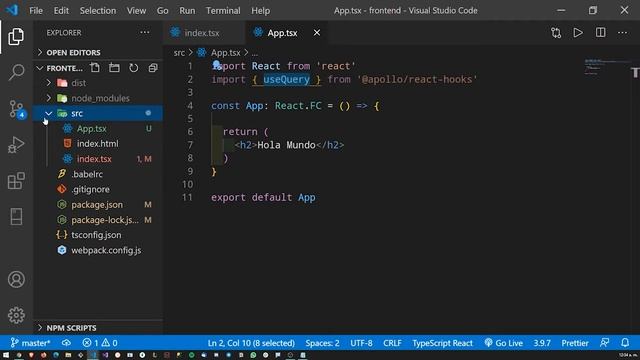Viewport: 640px width, 360px height.
Task: Open the Search view in activity bar
Action: pos(16,72)
